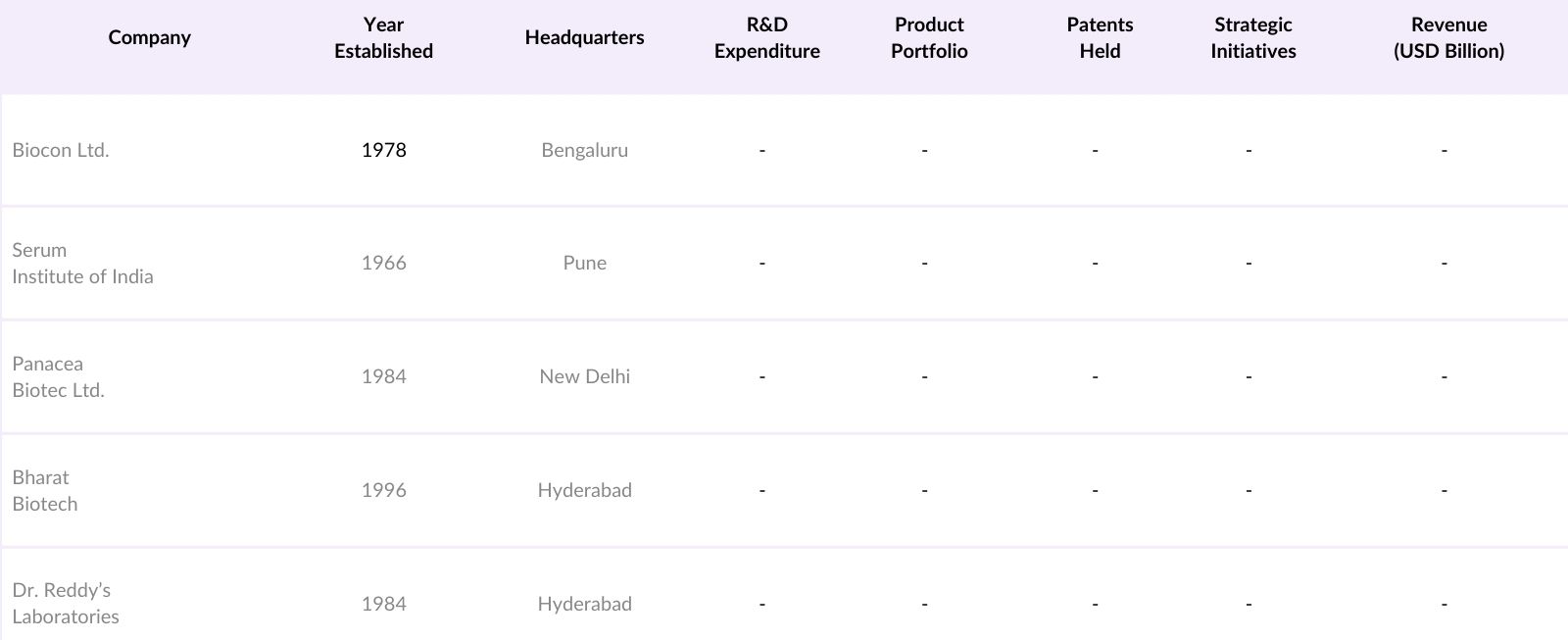
Task: Click the Serum Institute of India cell
Action: click(x=82, y=263)
